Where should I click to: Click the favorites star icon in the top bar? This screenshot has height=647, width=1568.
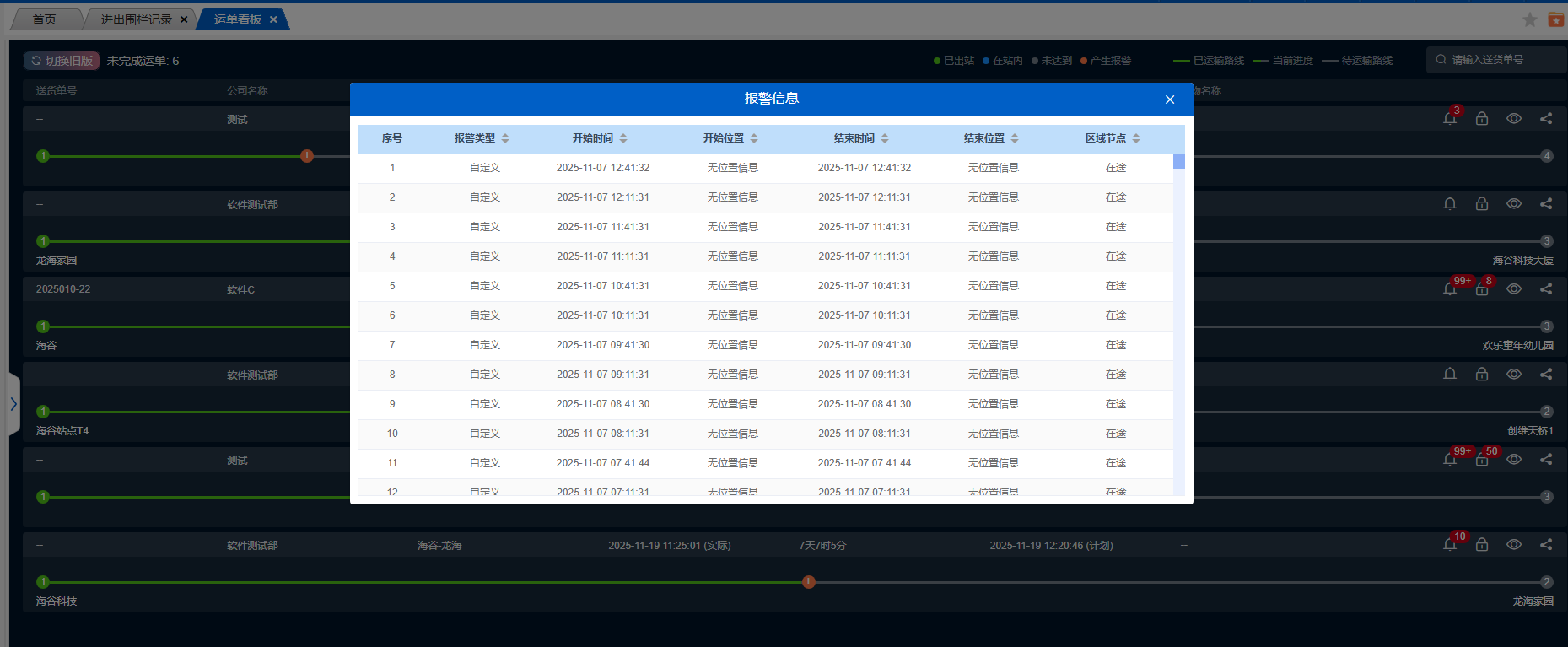[1530, 19]
